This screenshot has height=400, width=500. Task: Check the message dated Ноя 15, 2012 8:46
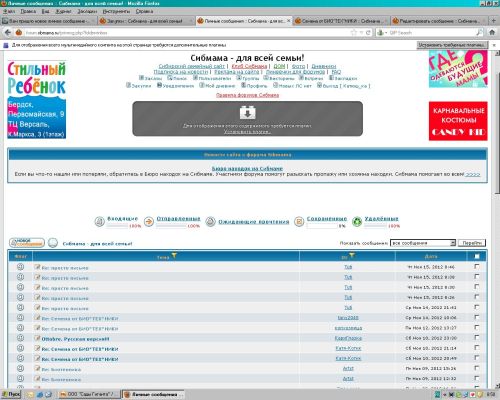coord(477,267)
